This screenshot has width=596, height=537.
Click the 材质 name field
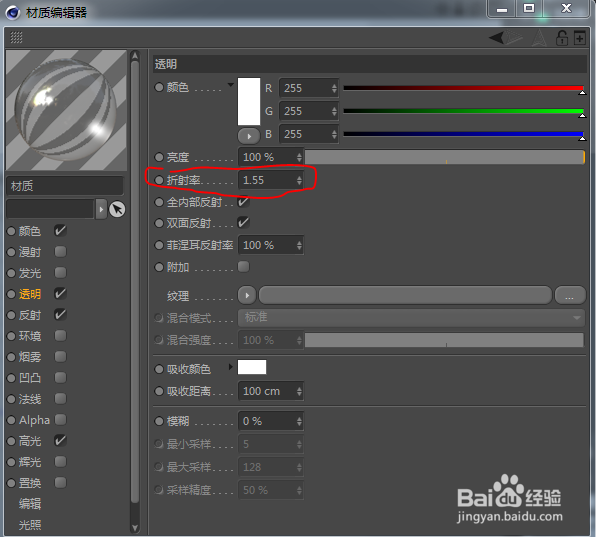[x=65, y=186]
